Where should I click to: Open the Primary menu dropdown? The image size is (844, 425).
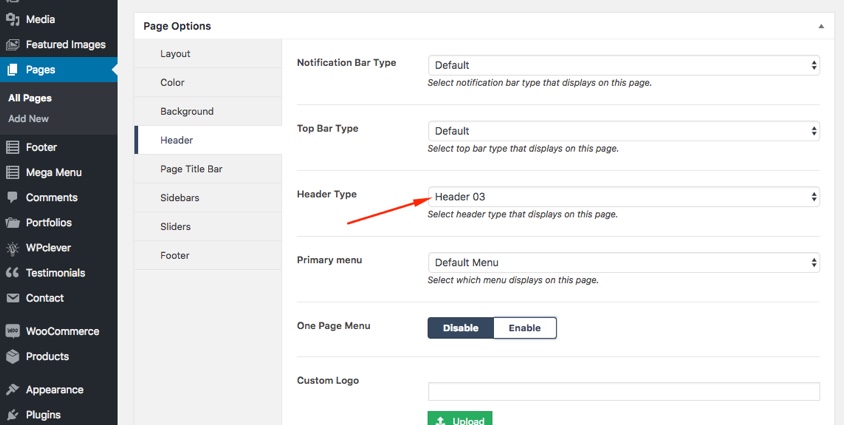(623, 263)
